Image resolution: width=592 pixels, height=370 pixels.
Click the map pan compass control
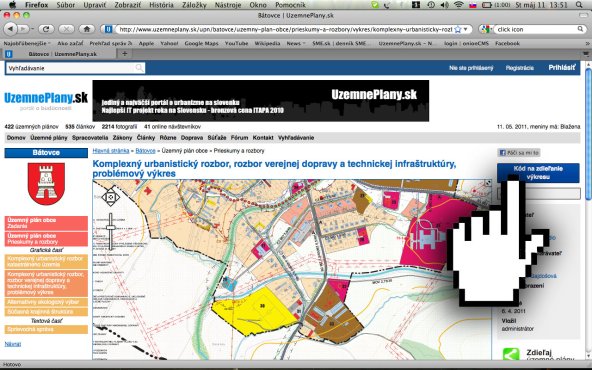coord(110,197)
